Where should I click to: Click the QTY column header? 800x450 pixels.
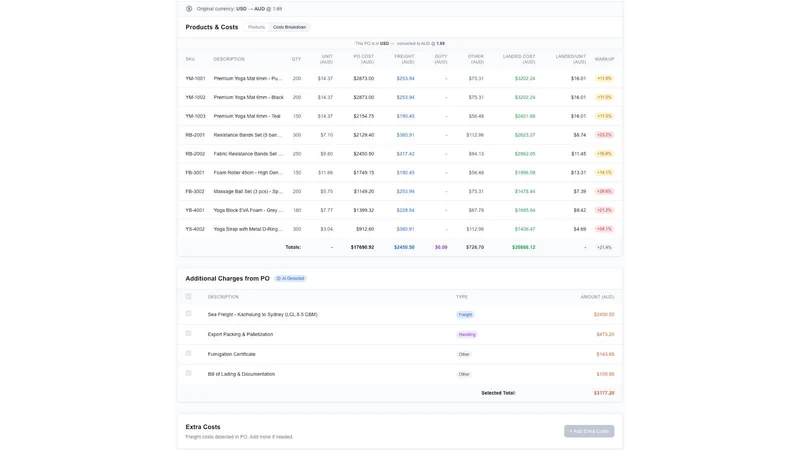coord(296,59)
